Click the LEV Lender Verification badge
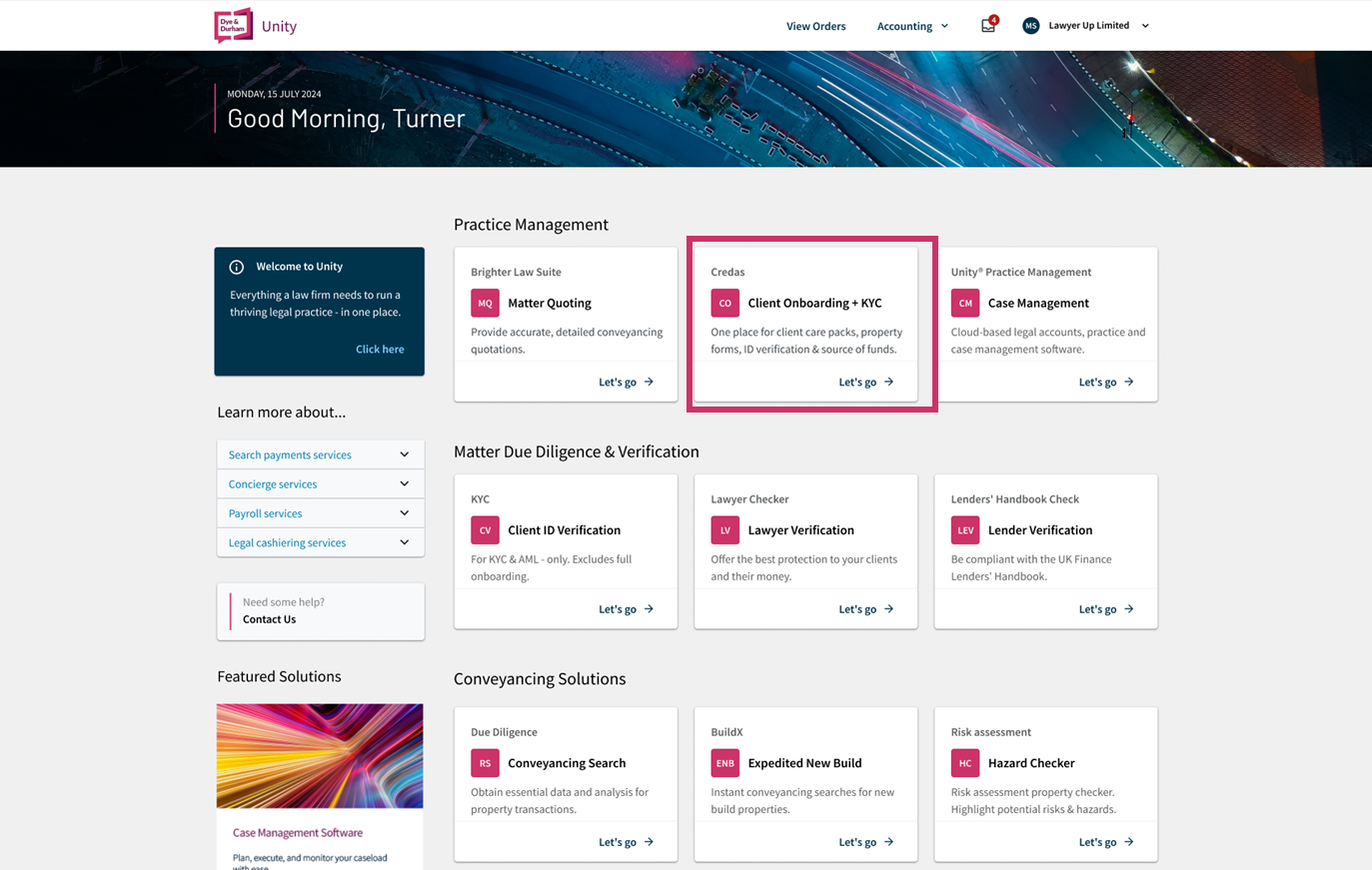Image resolution: width=1372 pixels, height=870 pixels. pos(965,529)
